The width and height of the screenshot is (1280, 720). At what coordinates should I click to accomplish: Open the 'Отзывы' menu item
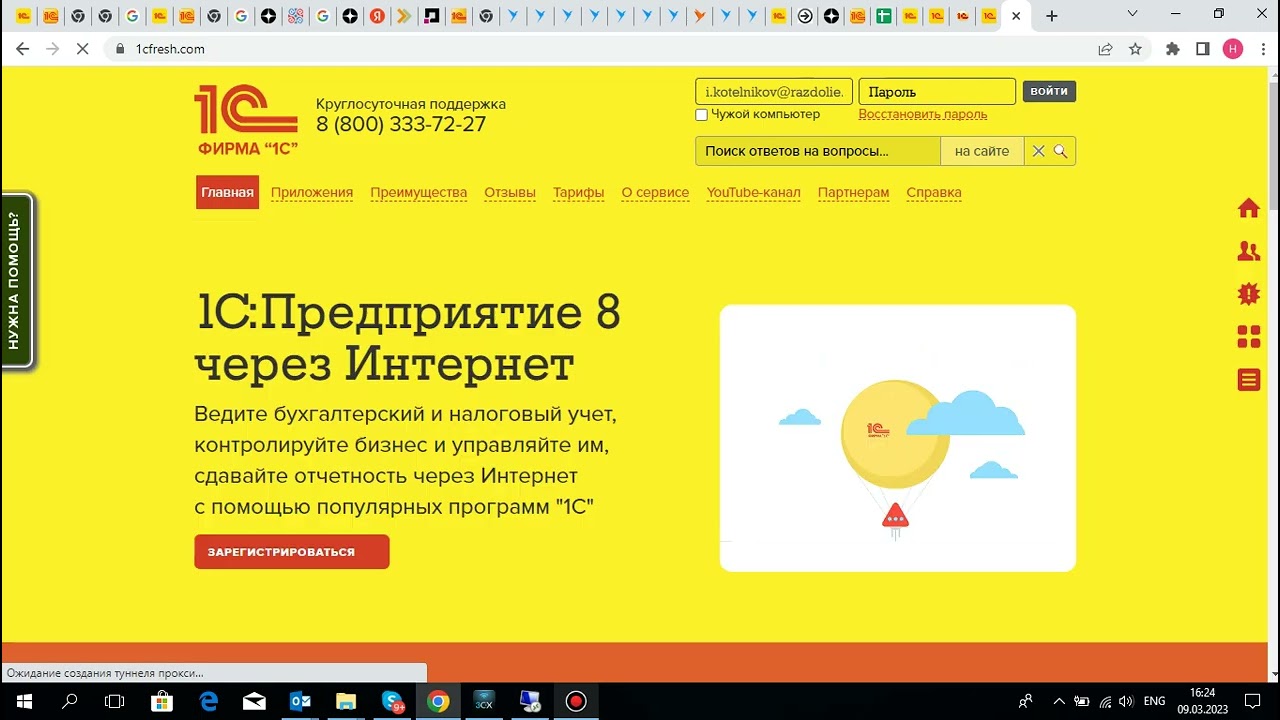click(510, 192)
